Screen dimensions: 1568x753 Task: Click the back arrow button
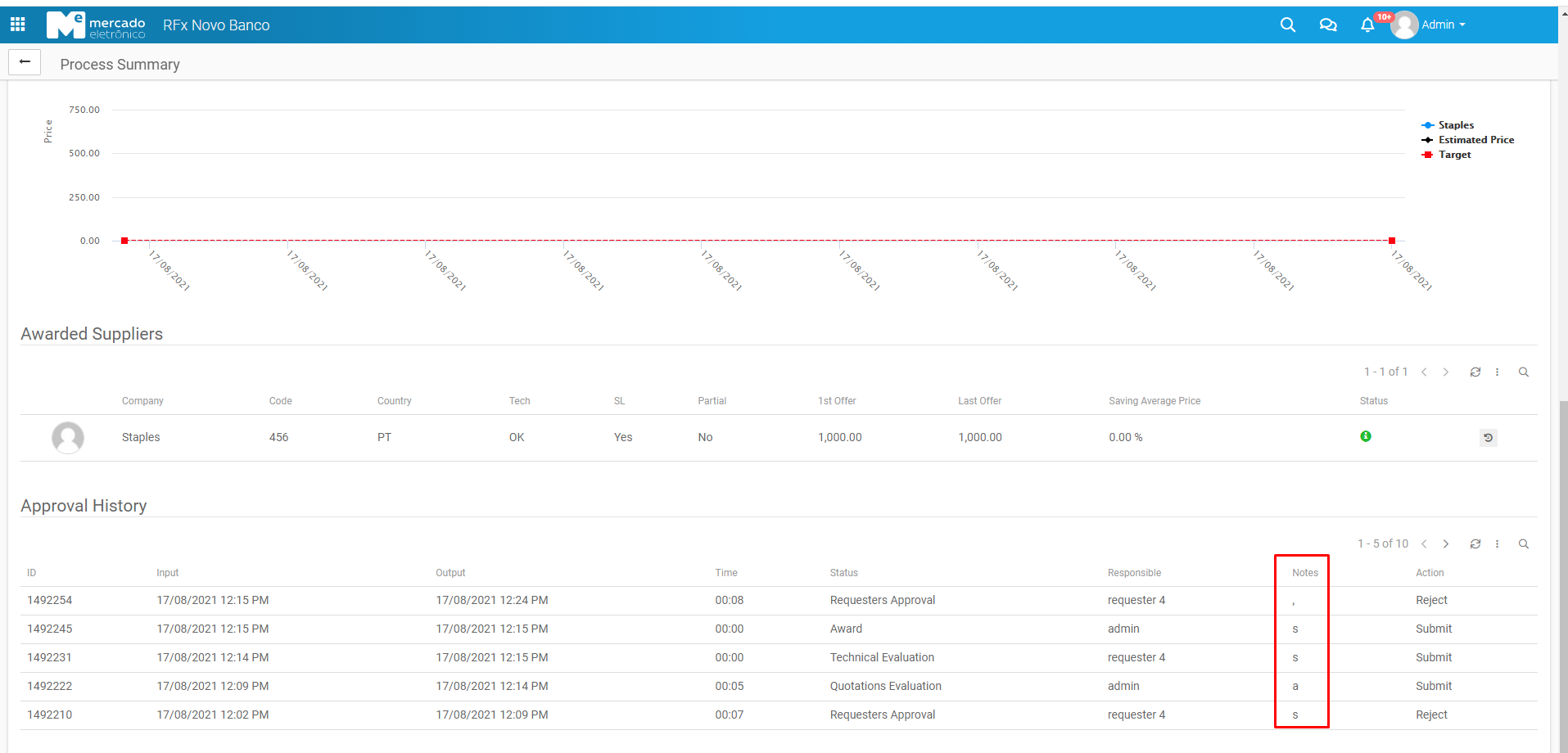coord(25,62)
